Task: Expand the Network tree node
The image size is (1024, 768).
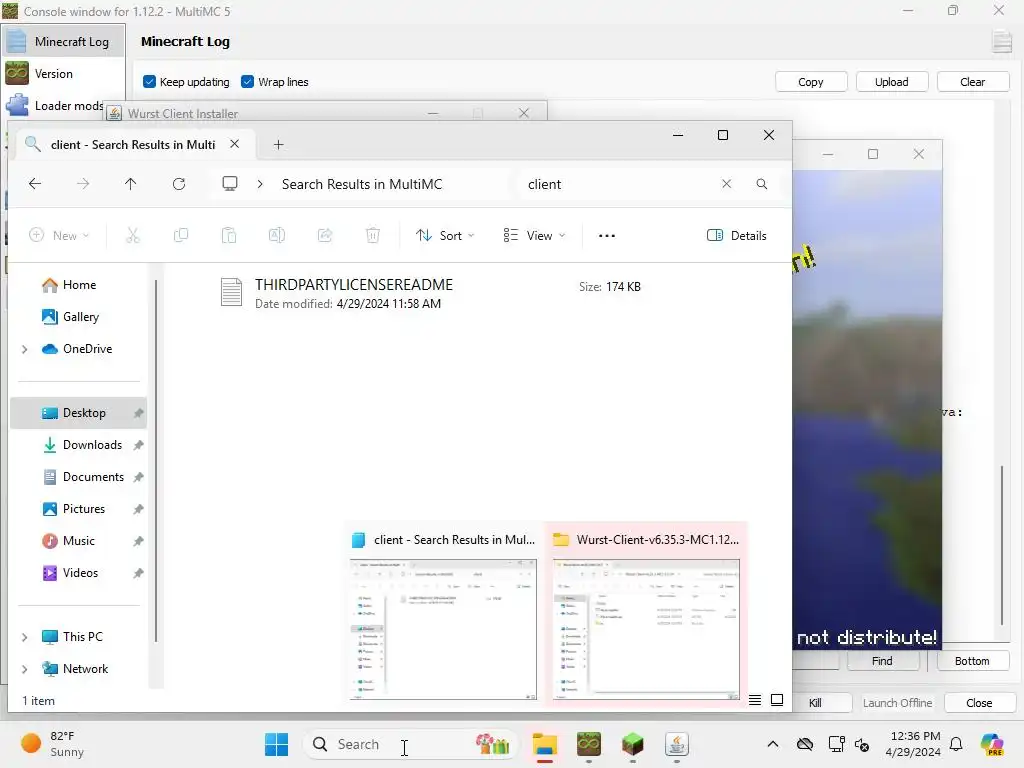Action: (x=25, y=669)
